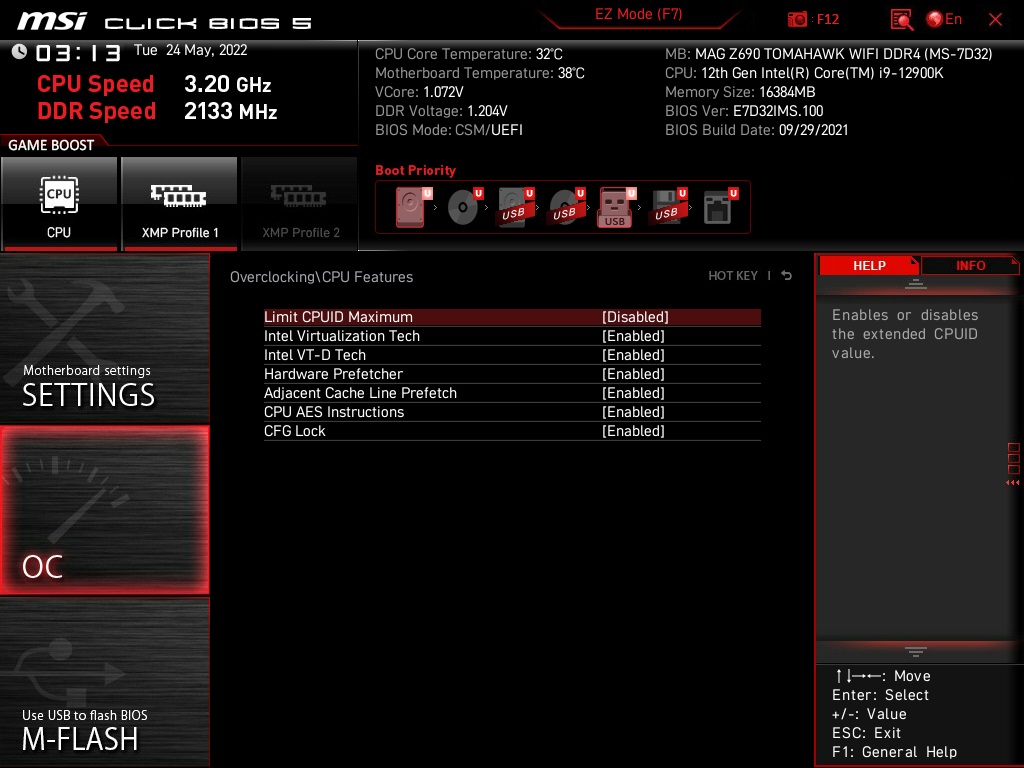Collapse help panel using side arrows

[1012, 483]
